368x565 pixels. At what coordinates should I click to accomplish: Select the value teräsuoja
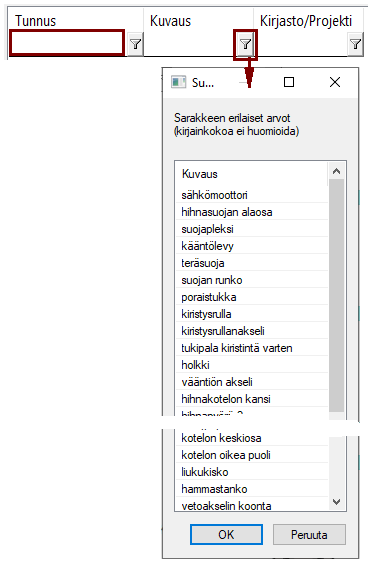(x=252, y=263)
